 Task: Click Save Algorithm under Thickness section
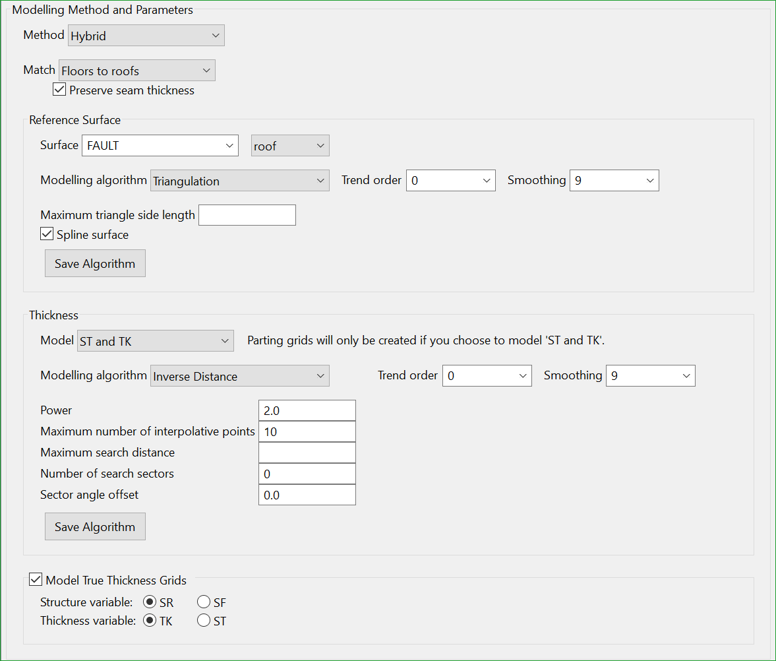click(x=95, y=527)
